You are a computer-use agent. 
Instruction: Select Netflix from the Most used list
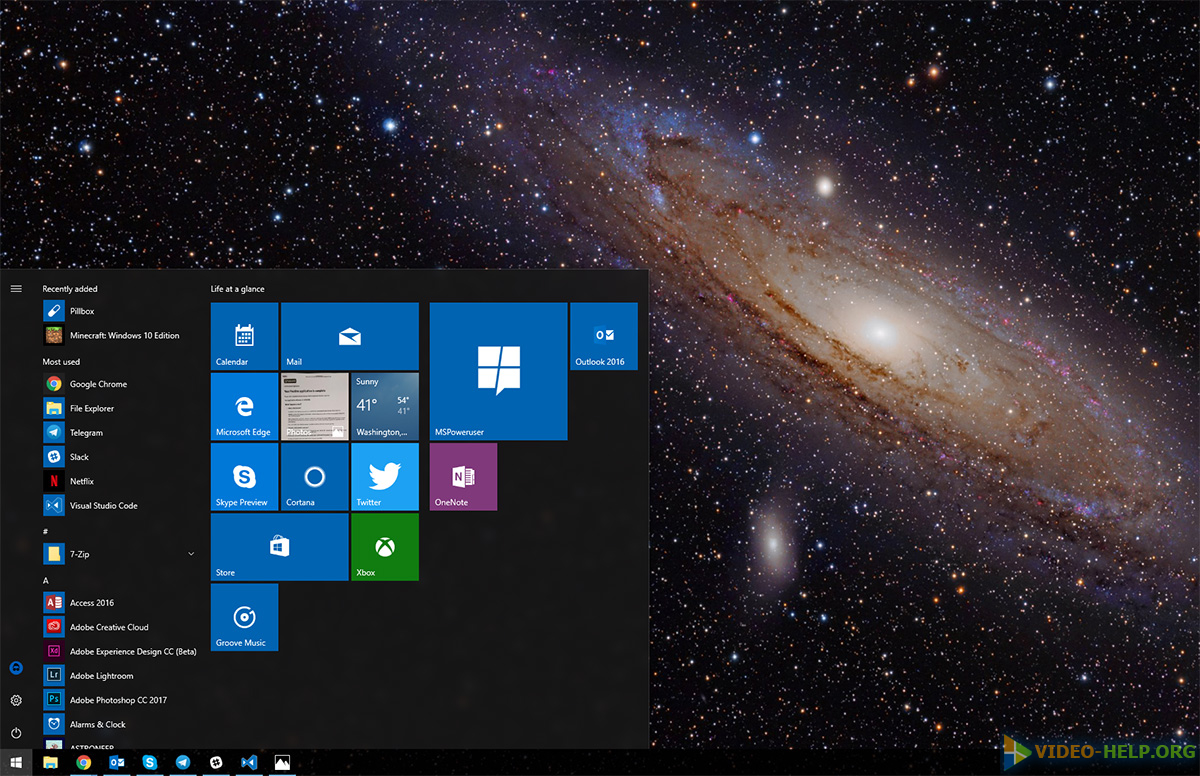coord(82,481)
